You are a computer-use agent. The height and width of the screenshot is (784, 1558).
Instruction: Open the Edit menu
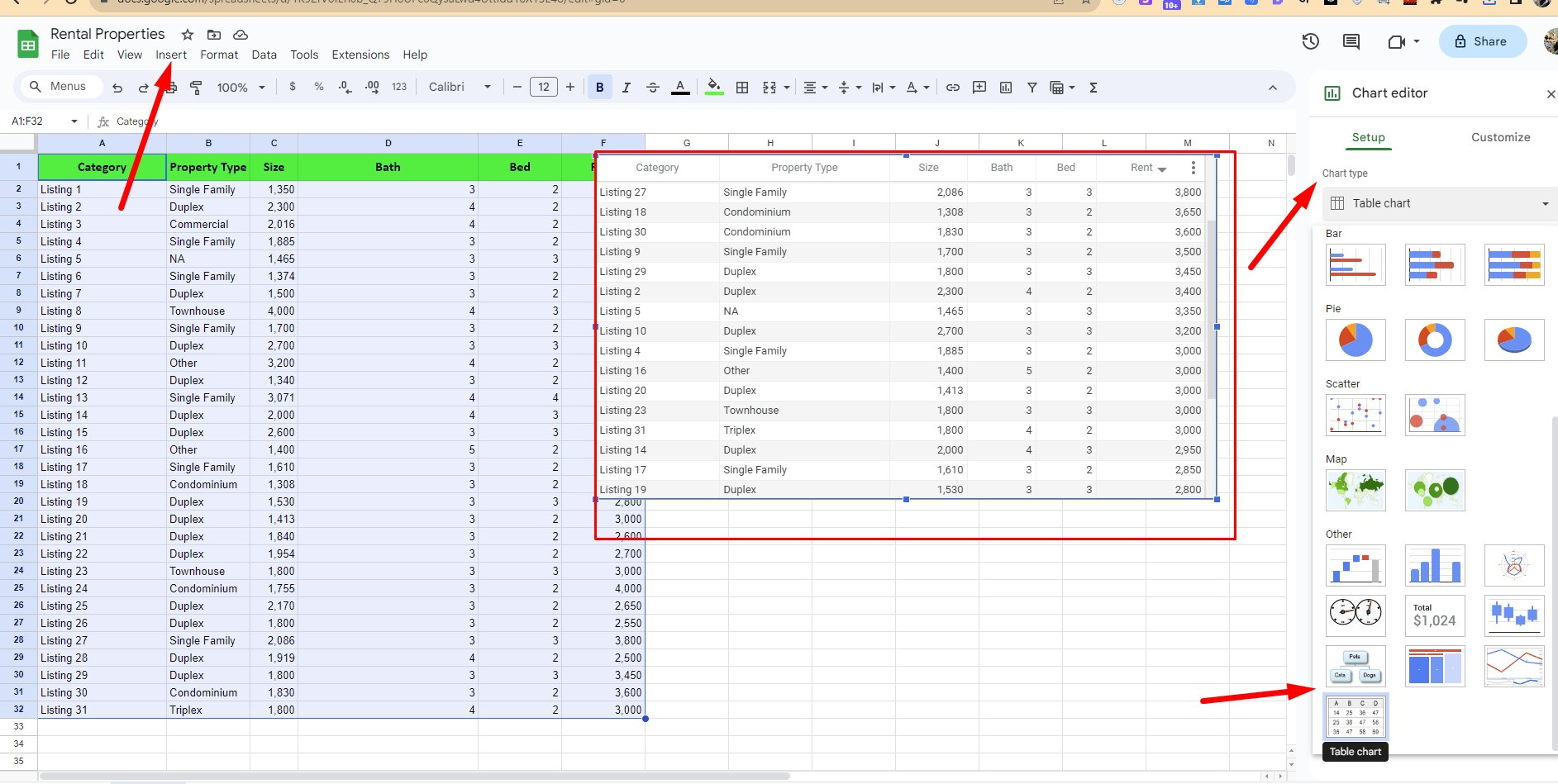(x=93, y=55)
